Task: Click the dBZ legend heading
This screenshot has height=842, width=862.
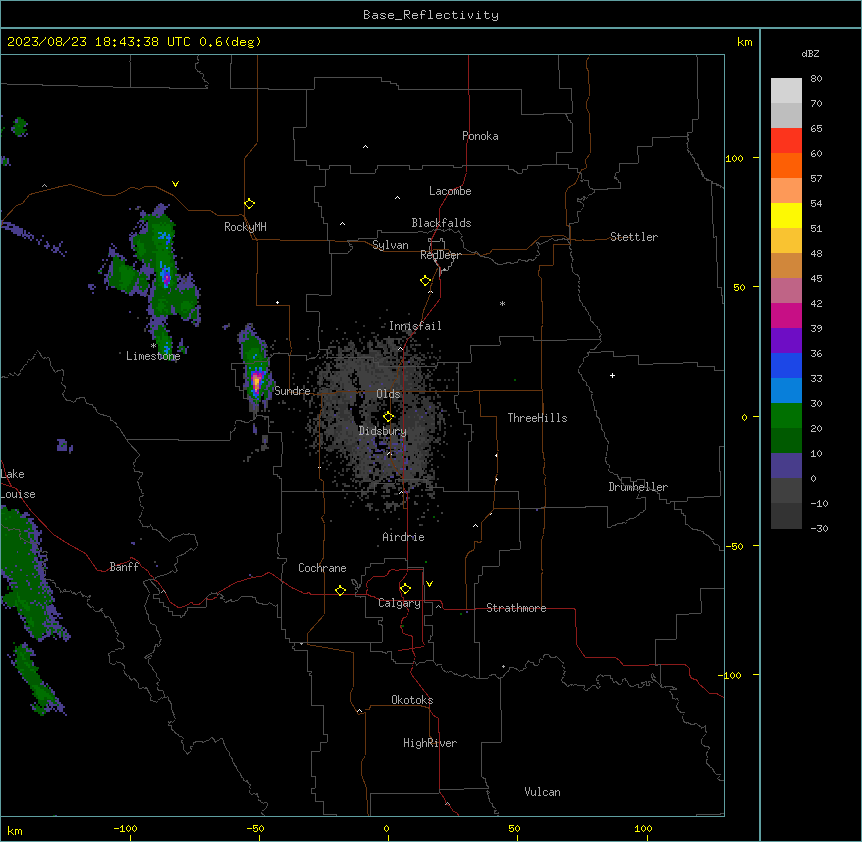Action: (x=810, y=53)
